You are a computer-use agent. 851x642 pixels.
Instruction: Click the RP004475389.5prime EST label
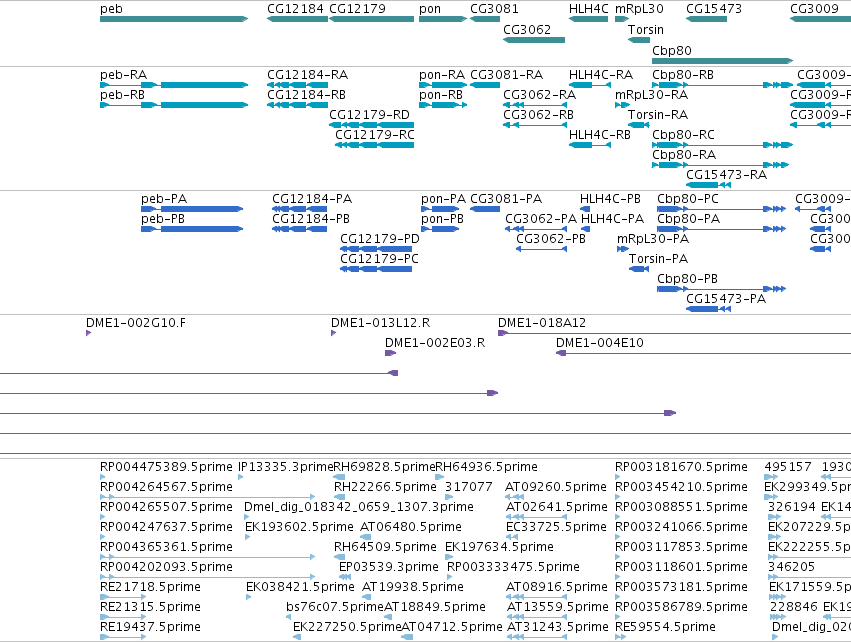[166, 467]
